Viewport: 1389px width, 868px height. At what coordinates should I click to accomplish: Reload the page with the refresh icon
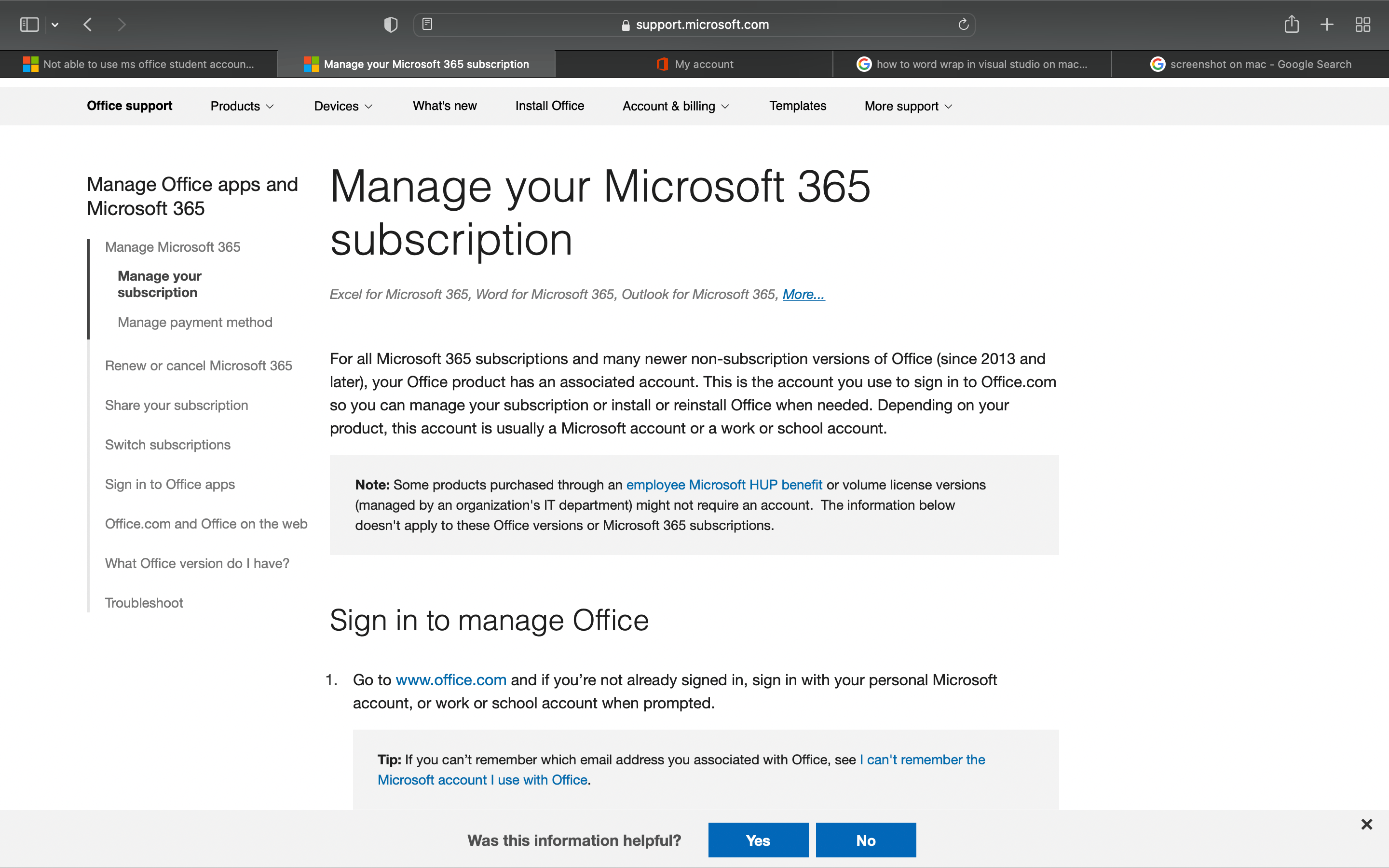pyautogui.click(x=963, y=24)
